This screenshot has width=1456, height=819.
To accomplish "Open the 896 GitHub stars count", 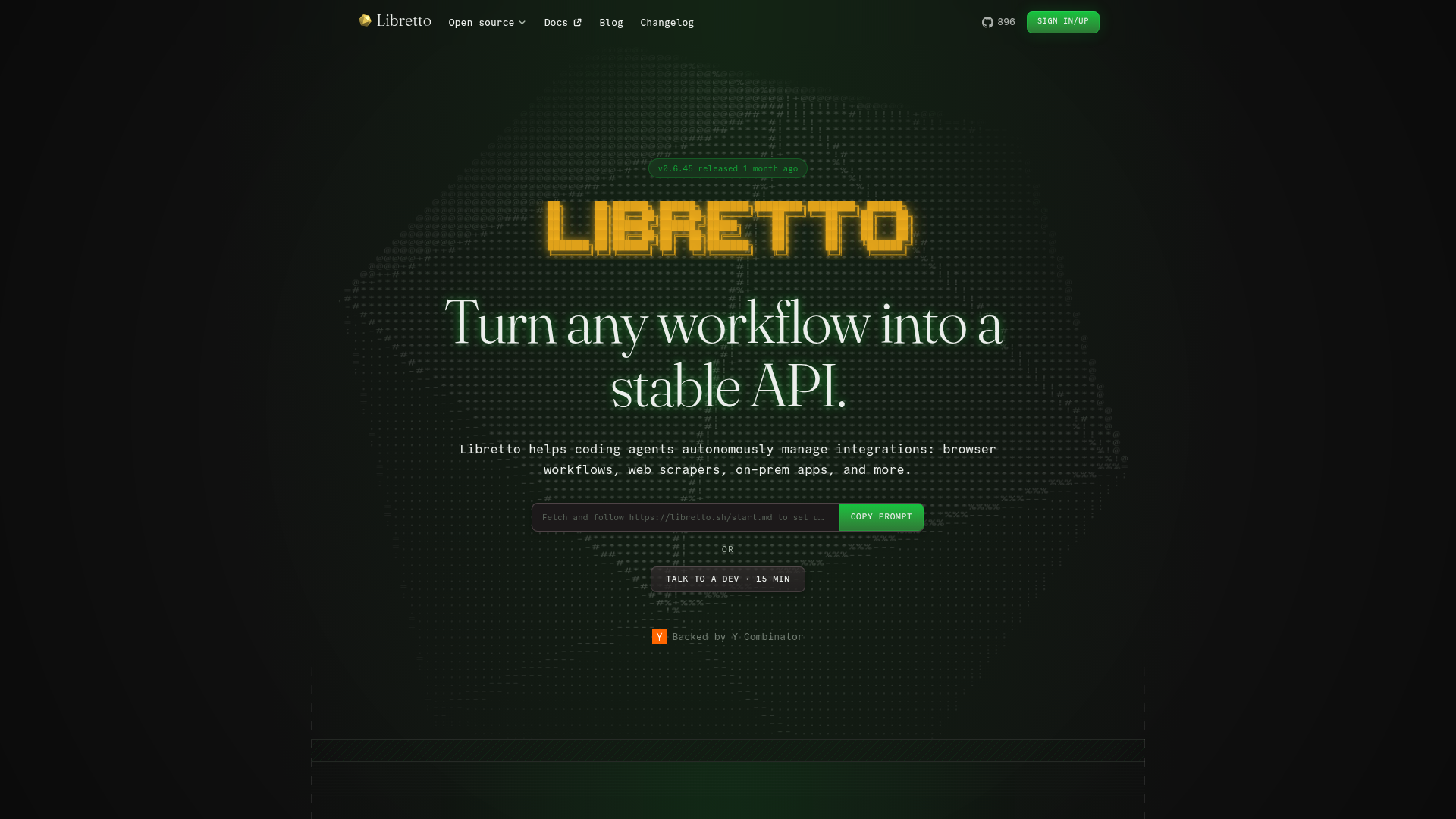I will tap(1006, 22).
